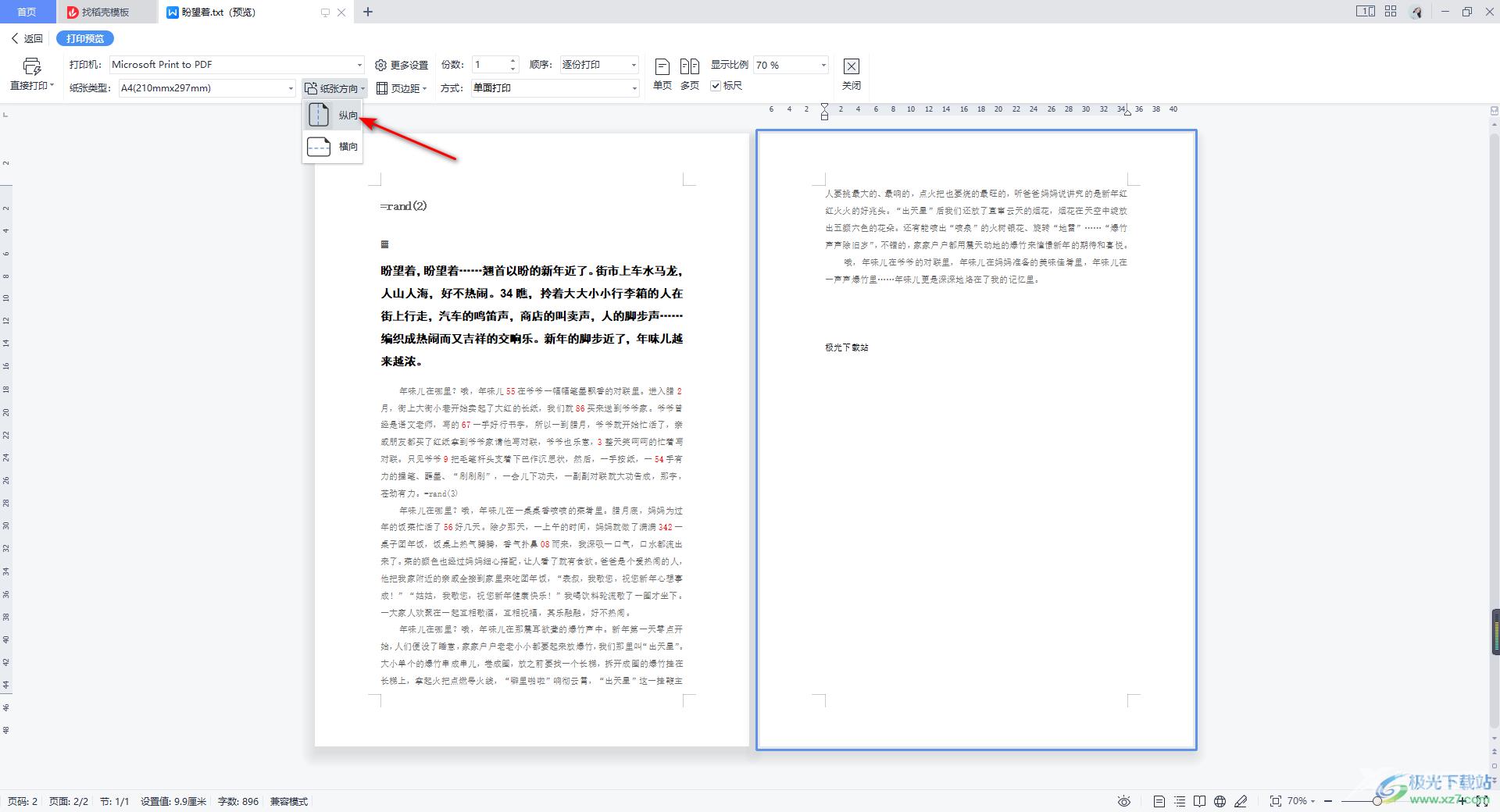
Task: Choose 横向 landscape orientation
Action: tap(333, 146)
